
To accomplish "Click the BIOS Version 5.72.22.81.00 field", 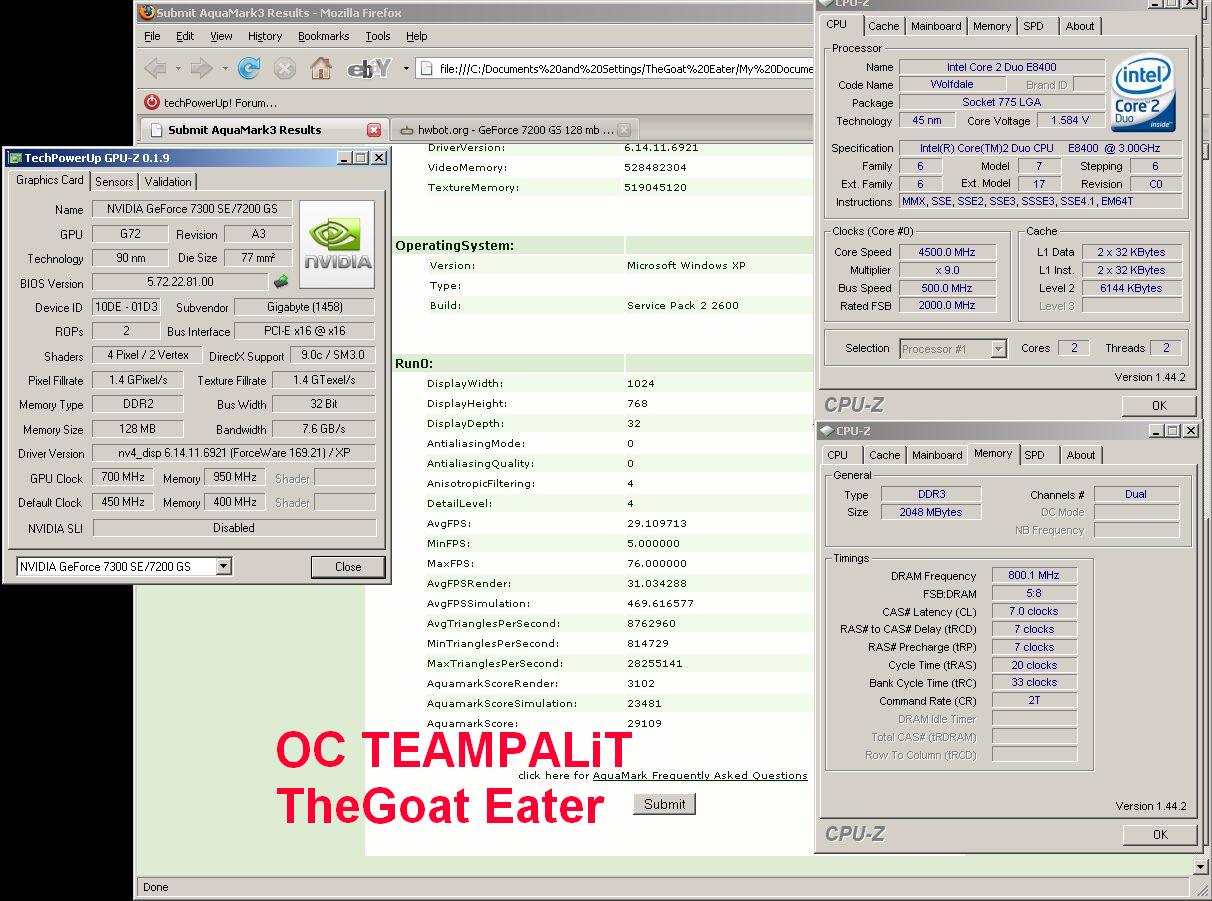I will click(x=180, y=282).
